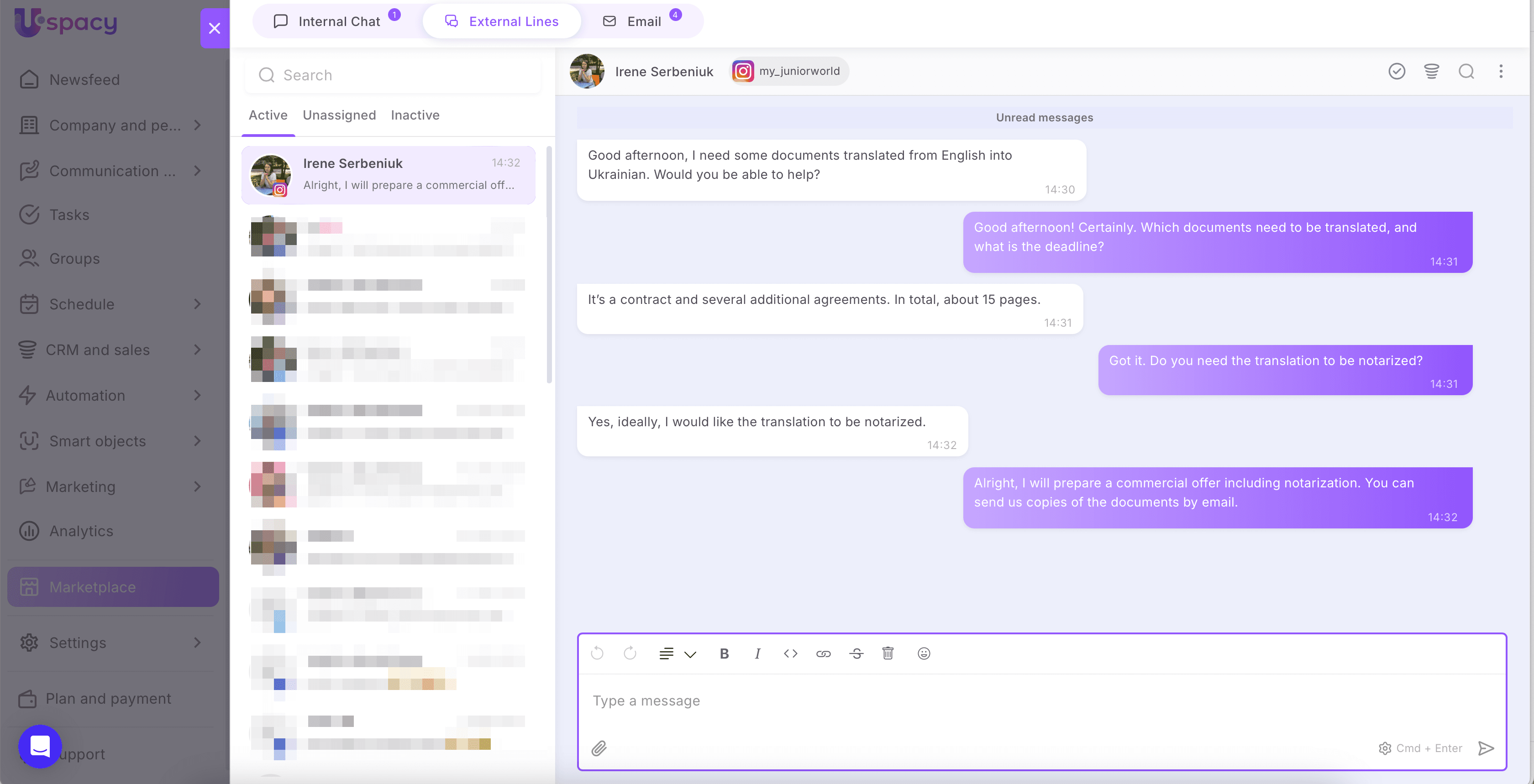Screen dimensions: 1534x784
Task: Open the CRM funnel icon in chat header
Action: 1432,72
